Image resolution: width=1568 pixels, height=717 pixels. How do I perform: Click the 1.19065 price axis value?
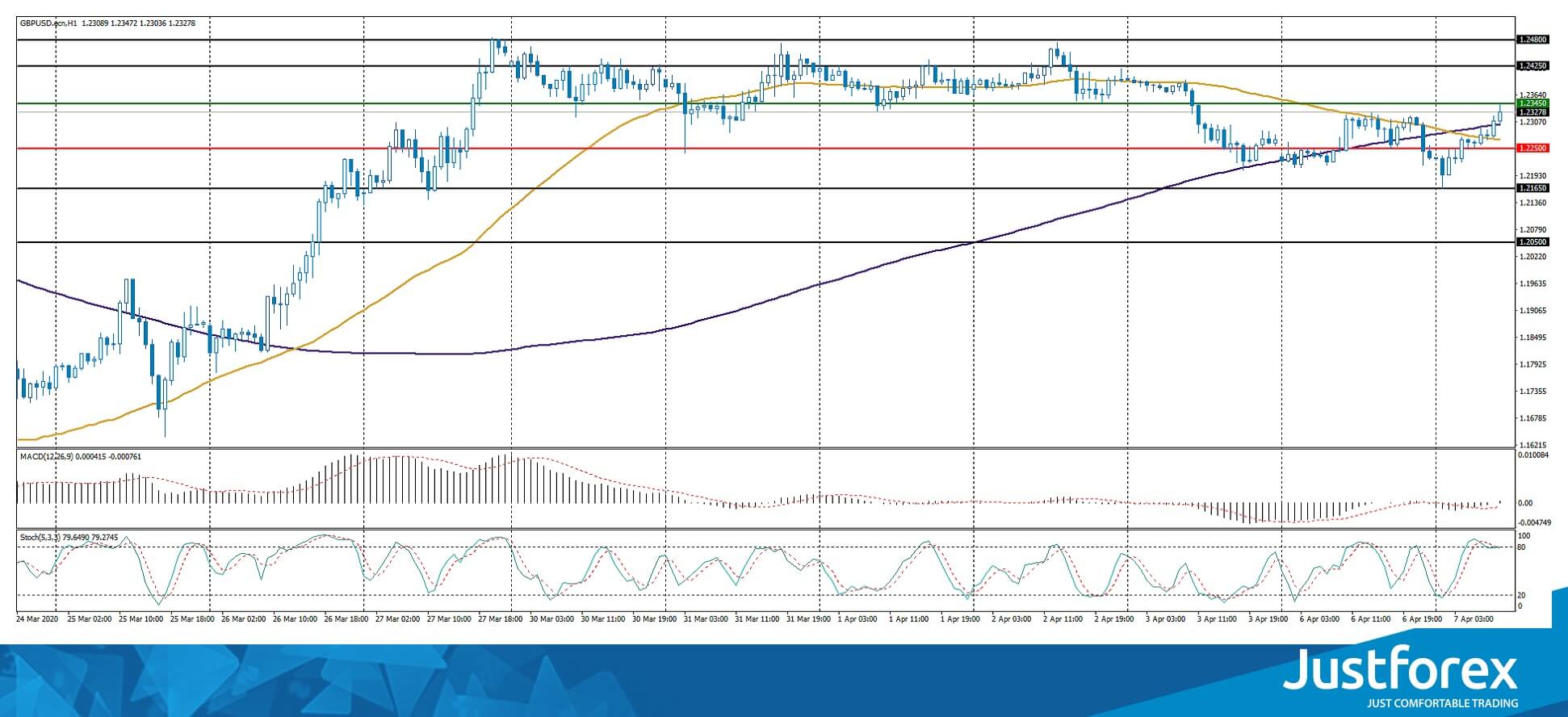coord(1532,311)
